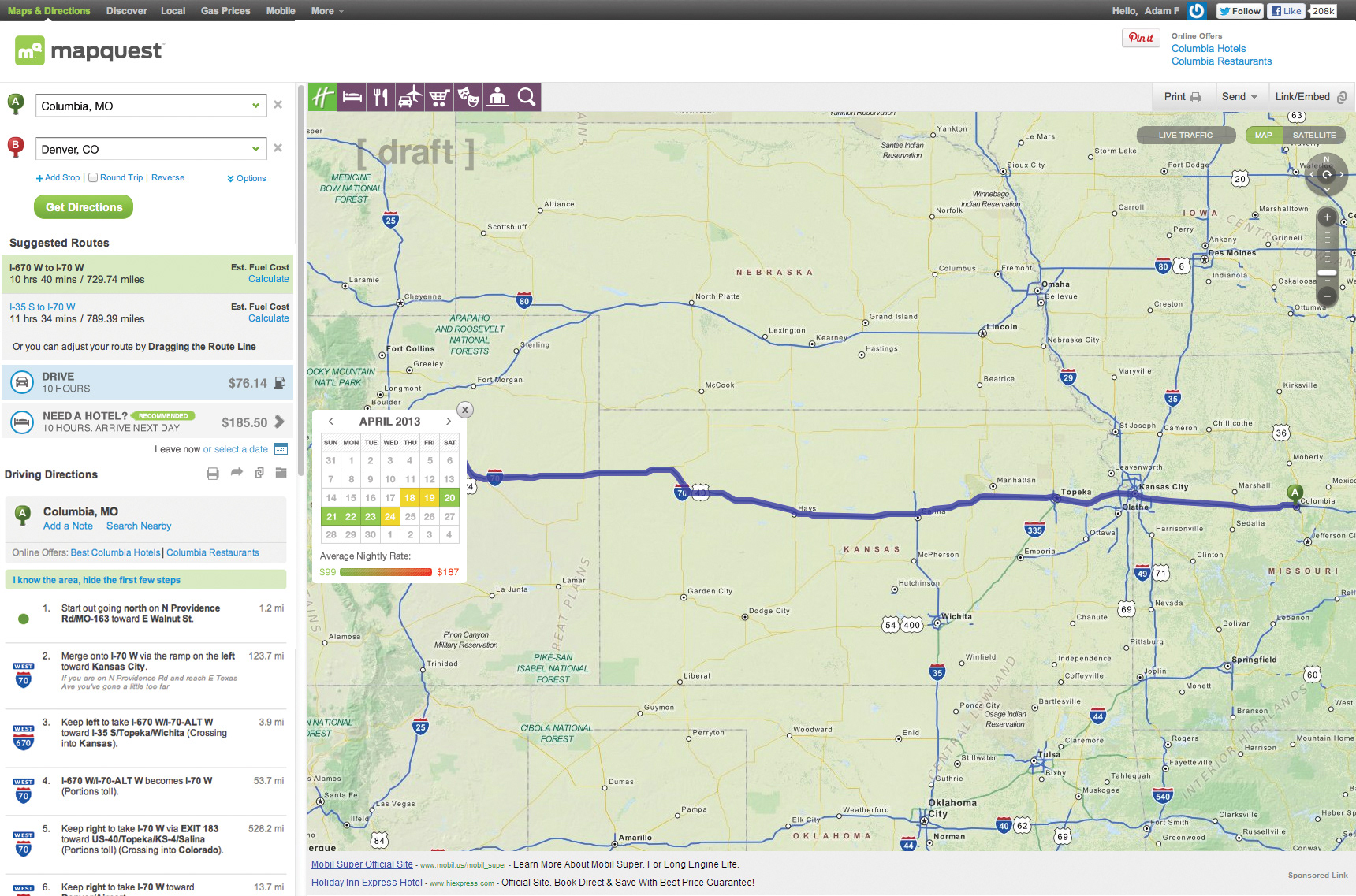This screenshot has height=896, width=1356.
Task: Expand route Options
Action: pos(247,178)
